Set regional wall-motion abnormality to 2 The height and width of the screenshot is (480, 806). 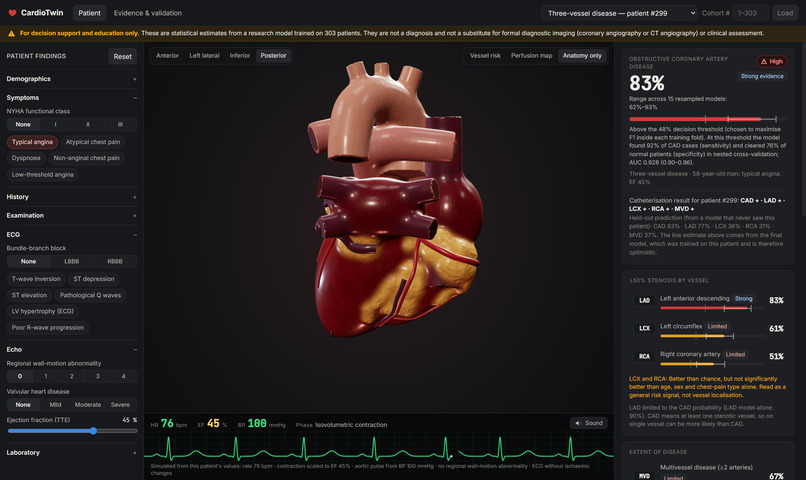(x=71, y=376)
